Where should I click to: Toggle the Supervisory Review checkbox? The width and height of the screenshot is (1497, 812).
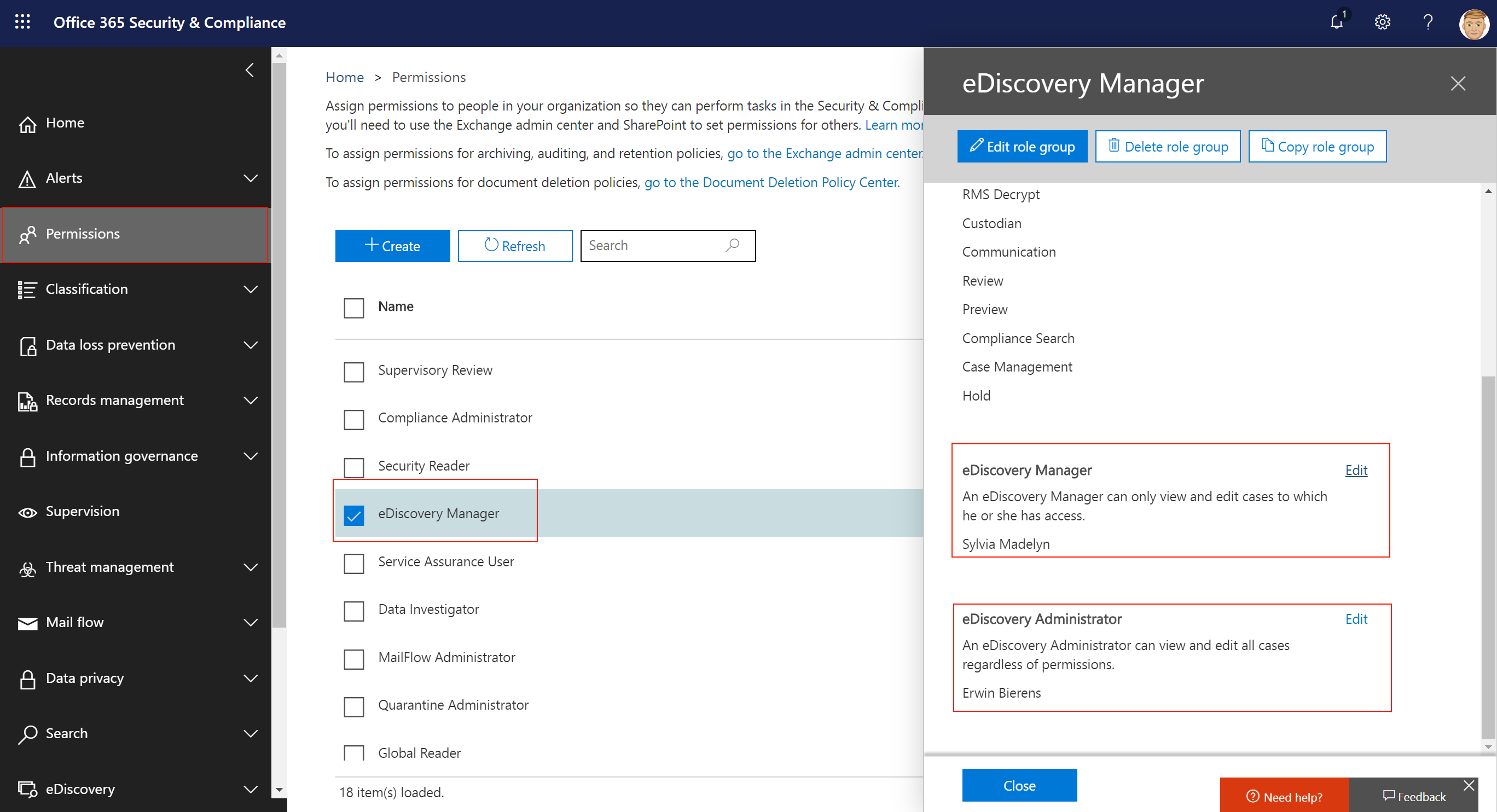(354, 371)
